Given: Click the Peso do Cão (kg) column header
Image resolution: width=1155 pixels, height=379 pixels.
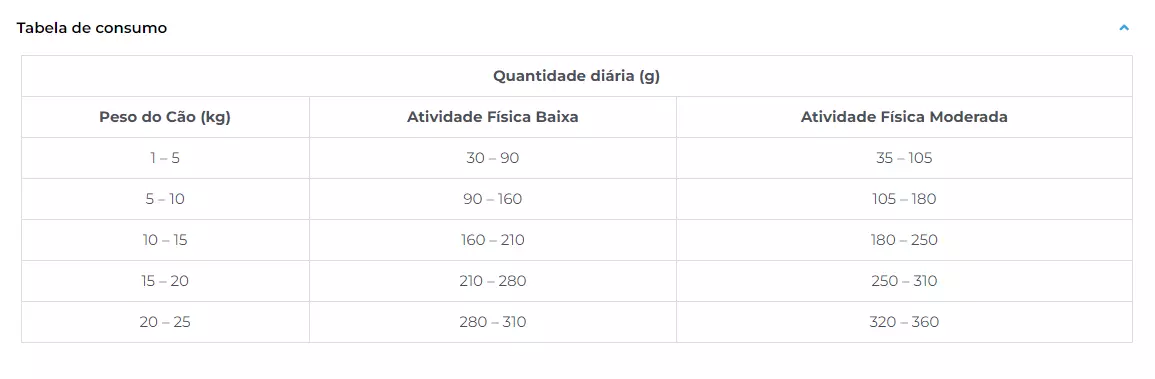Looking at the screenshot, I should pos(165,117).
